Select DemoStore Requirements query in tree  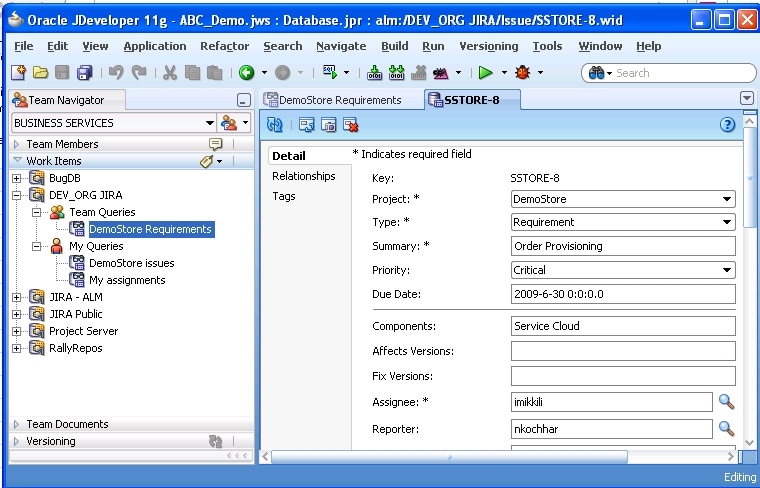[x=151, y=229]
